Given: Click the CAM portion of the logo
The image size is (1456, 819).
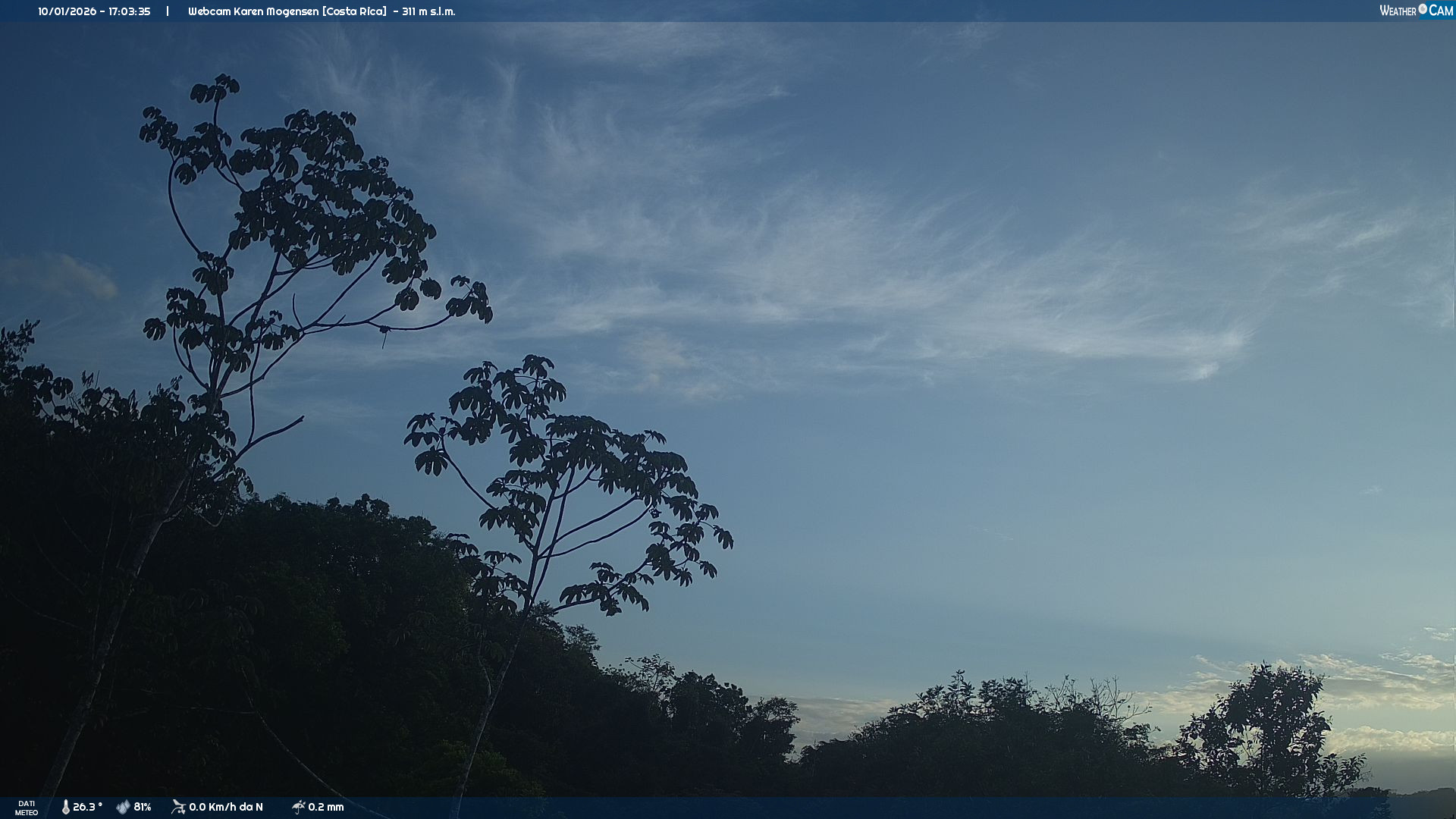Looking at the screenshot, I should coord(1440,11).
